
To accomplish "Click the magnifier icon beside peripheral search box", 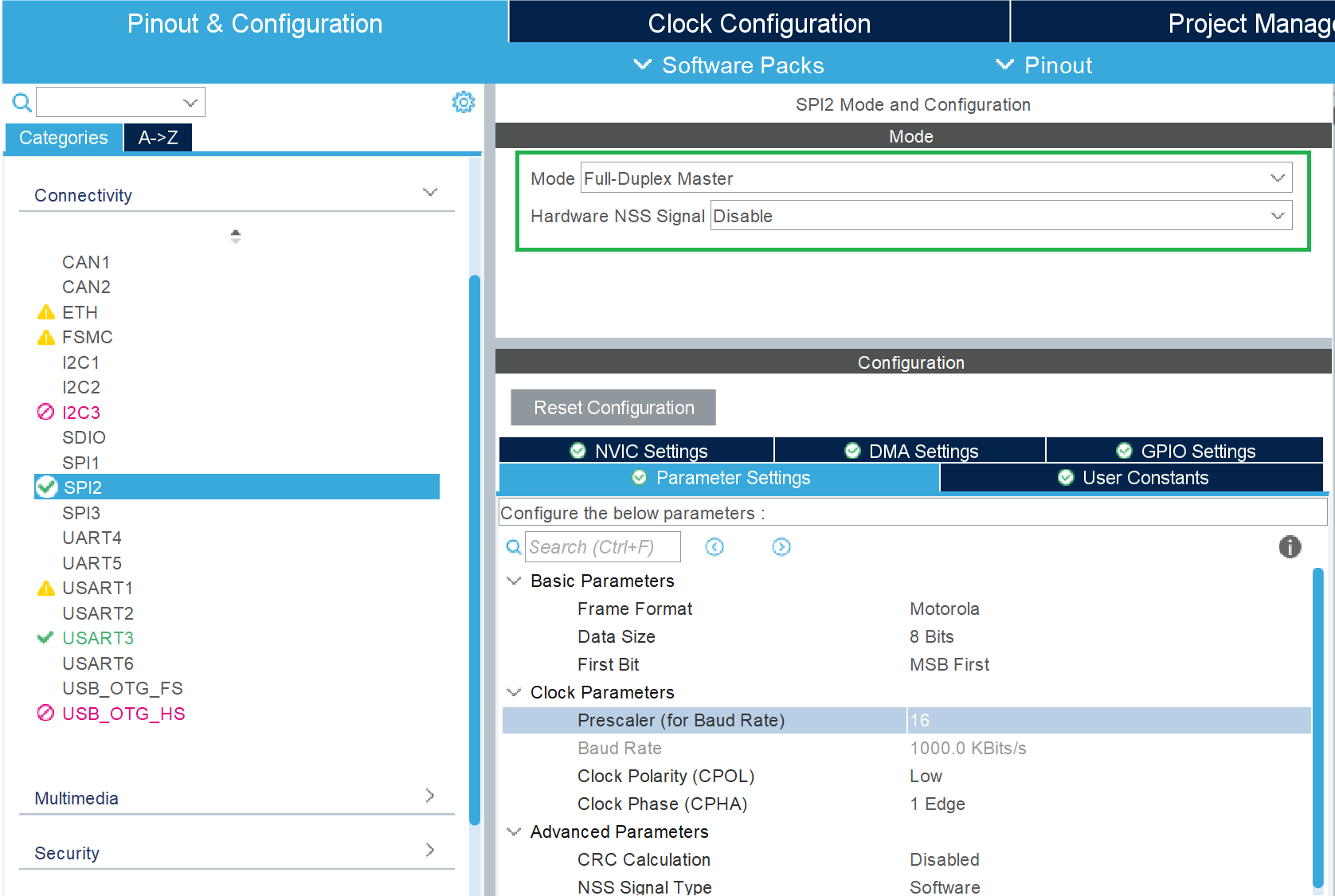I will [x=22, y=103].
